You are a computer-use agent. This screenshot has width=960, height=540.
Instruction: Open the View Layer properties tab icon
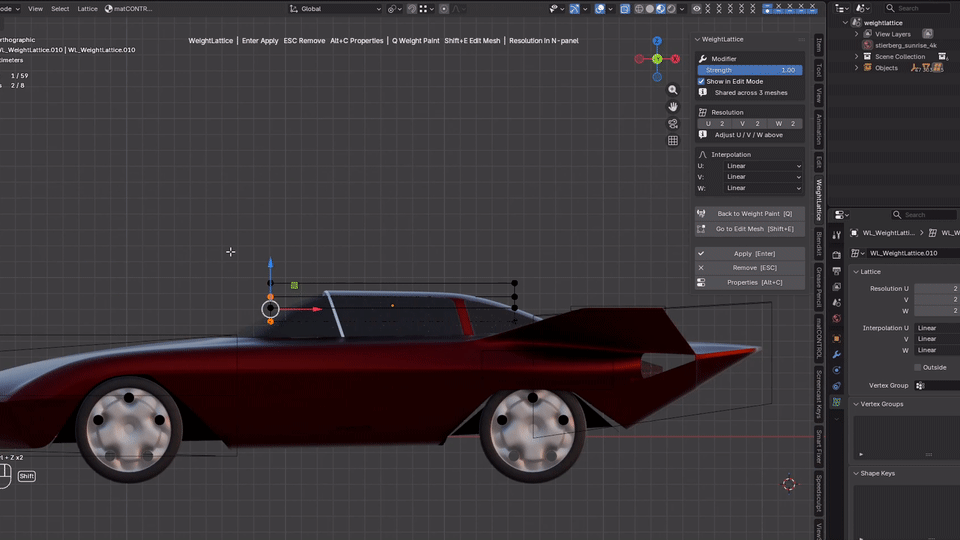click(x=836, y=287)
